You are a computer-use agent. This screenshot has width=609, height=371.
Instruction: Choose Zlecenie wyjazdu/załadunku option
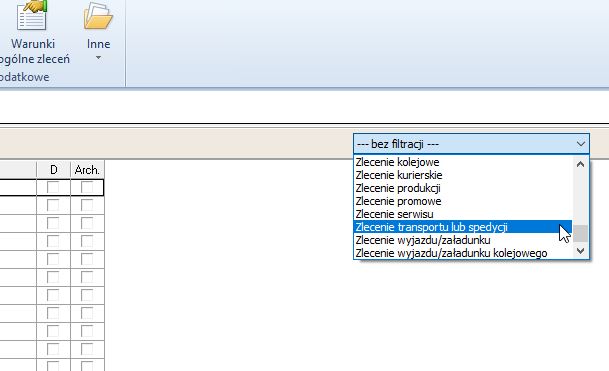(463, 240)
